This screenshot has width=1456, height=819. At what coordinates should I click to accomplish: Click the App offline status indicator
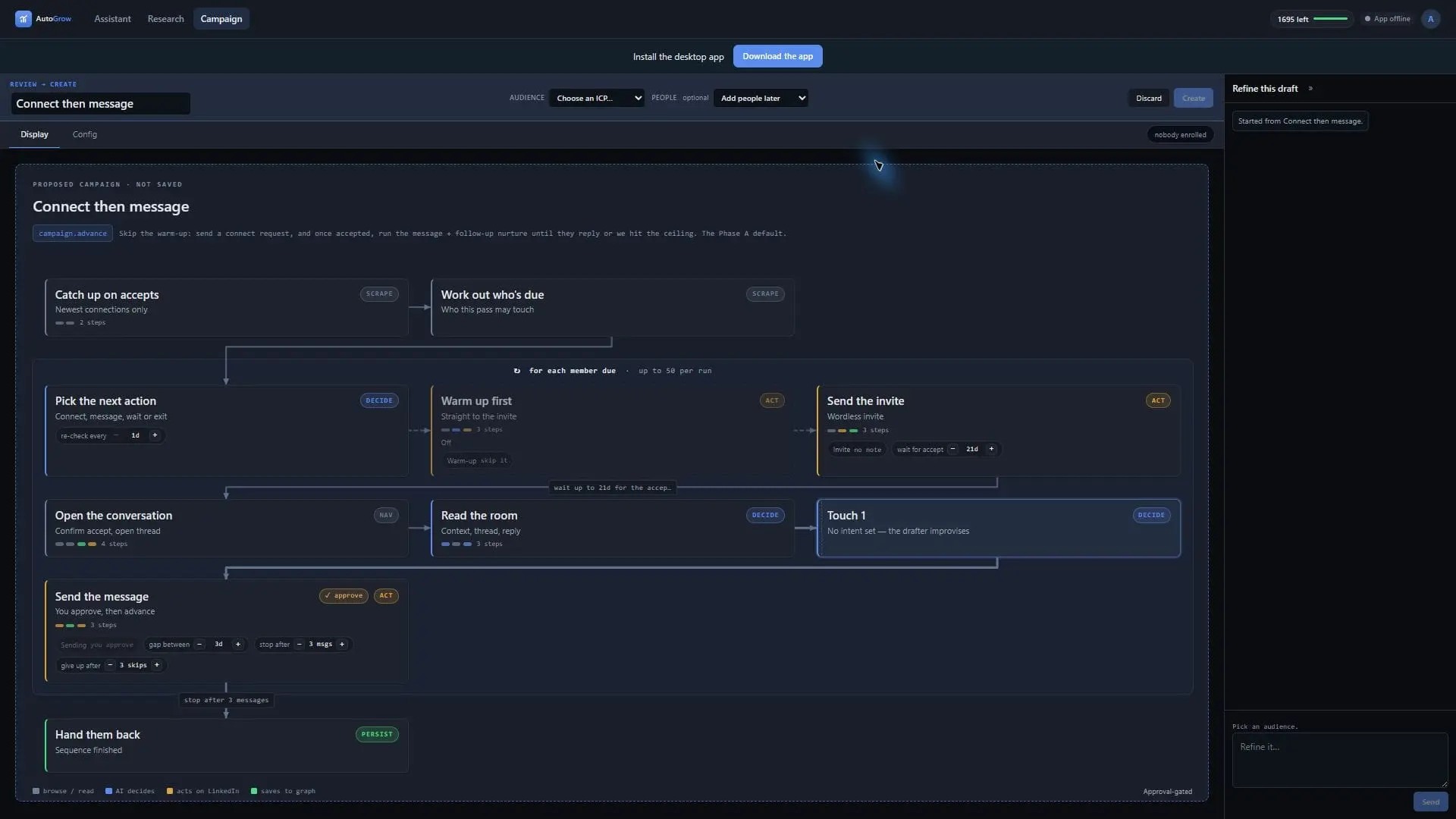click(x=1388, y=19)
